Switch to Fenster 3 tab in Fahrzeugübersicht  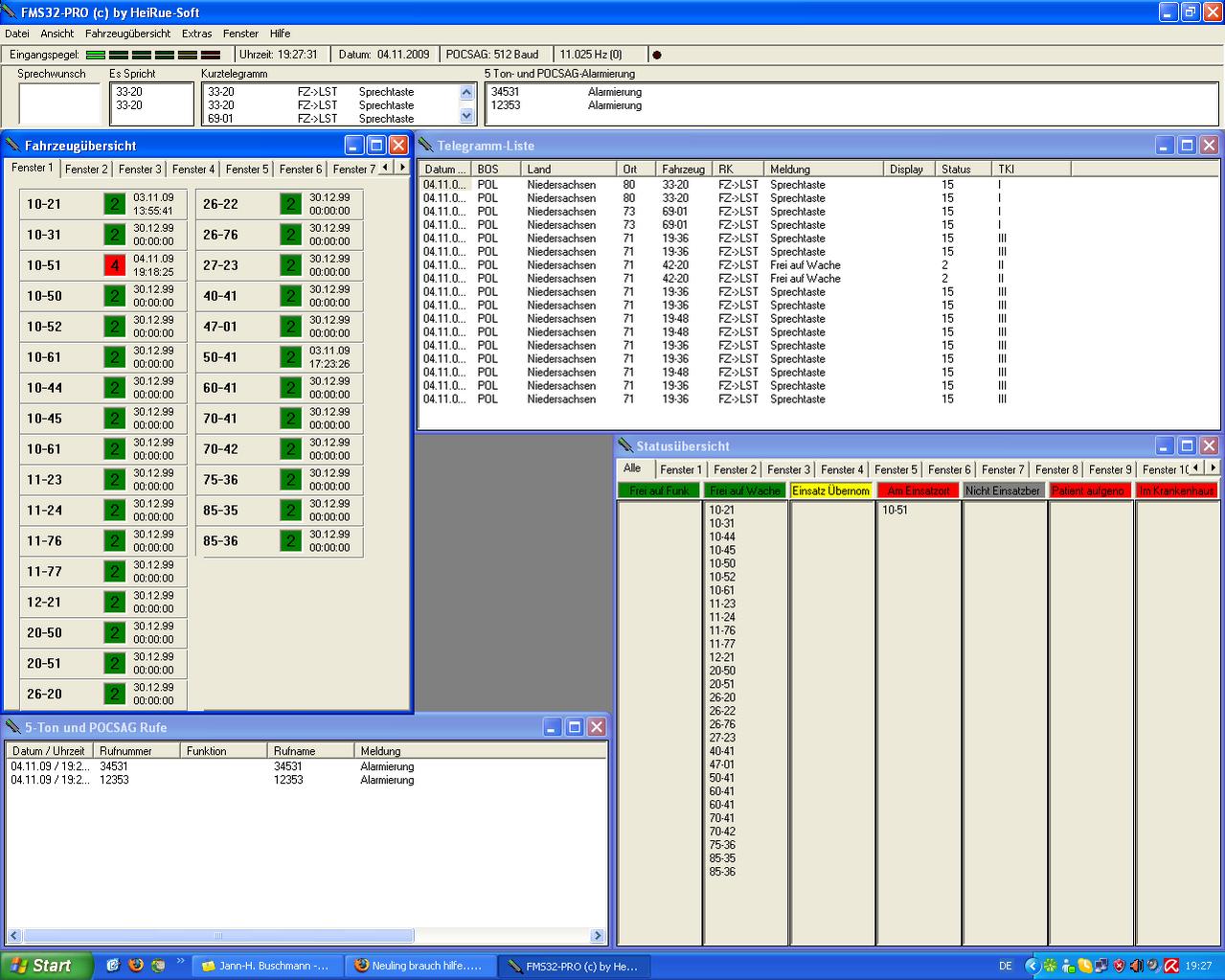coord(140,170)
